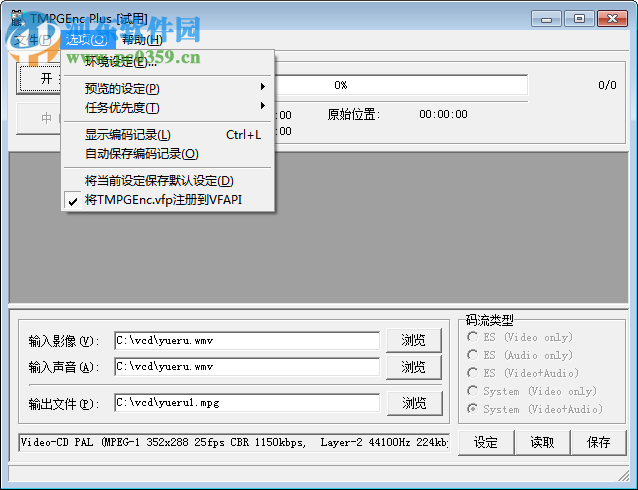Select System (Video only) radio button
Image resolution: width=638 pixels, height=490 pixels.
point(472,391)
